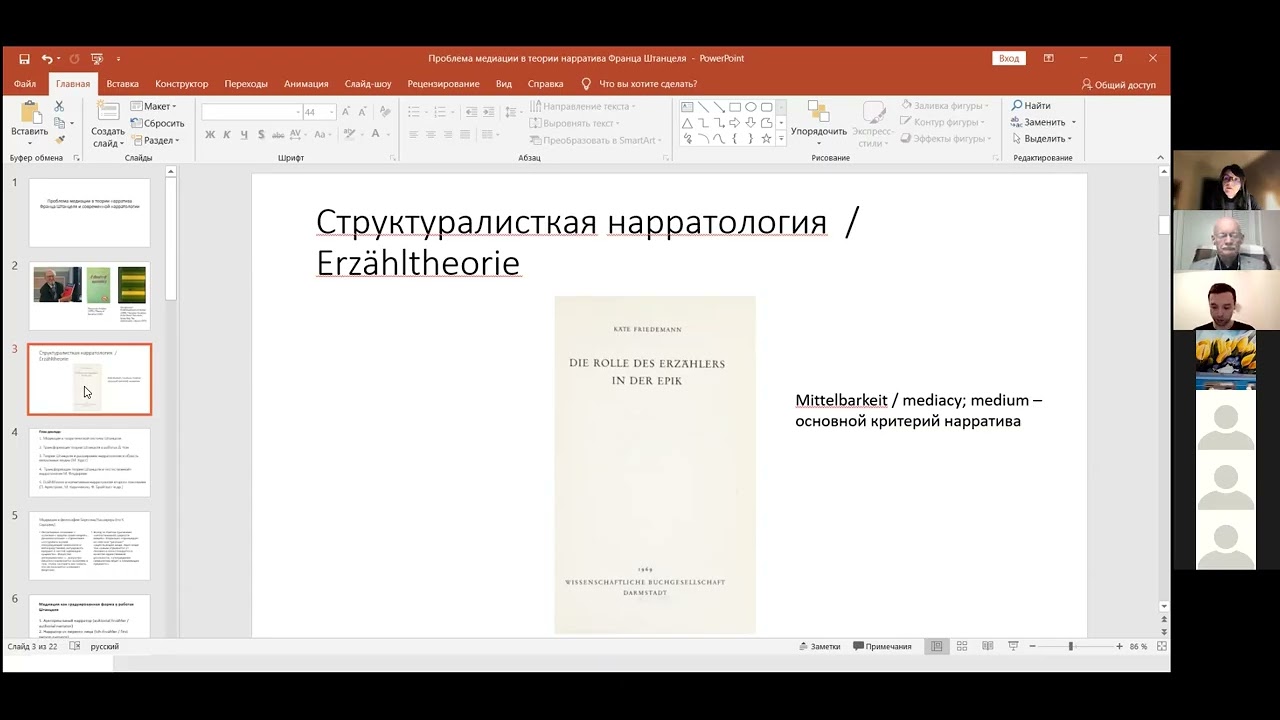Pick the block right arrow shape
The image size is (1280, 720).
tap(735, 123)
